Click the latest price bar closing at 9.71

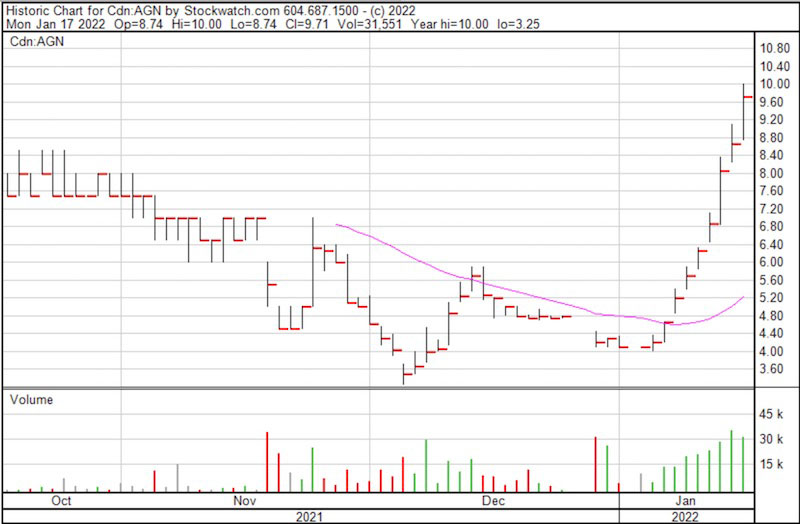[744, 112]
